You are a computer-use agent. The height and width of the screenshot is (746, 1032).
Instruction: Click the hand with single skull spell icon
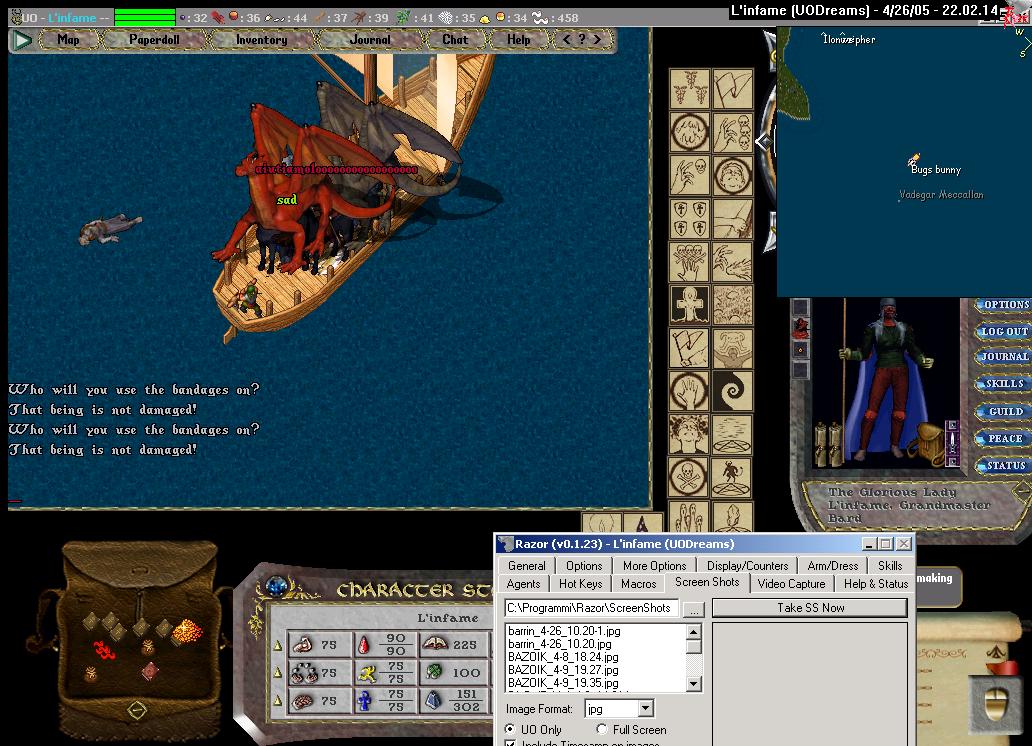(689, 175)
